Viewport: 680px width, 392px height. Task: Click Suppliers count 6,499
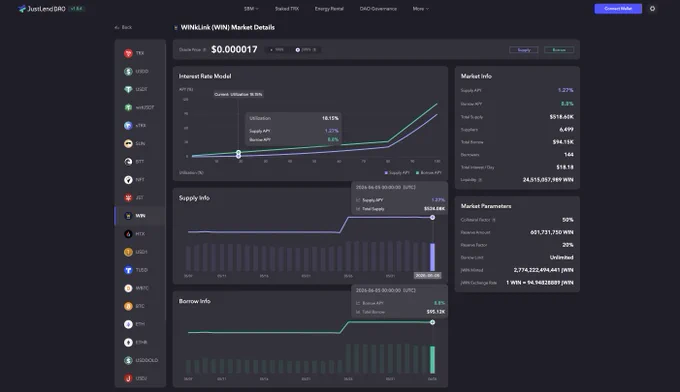566,130
